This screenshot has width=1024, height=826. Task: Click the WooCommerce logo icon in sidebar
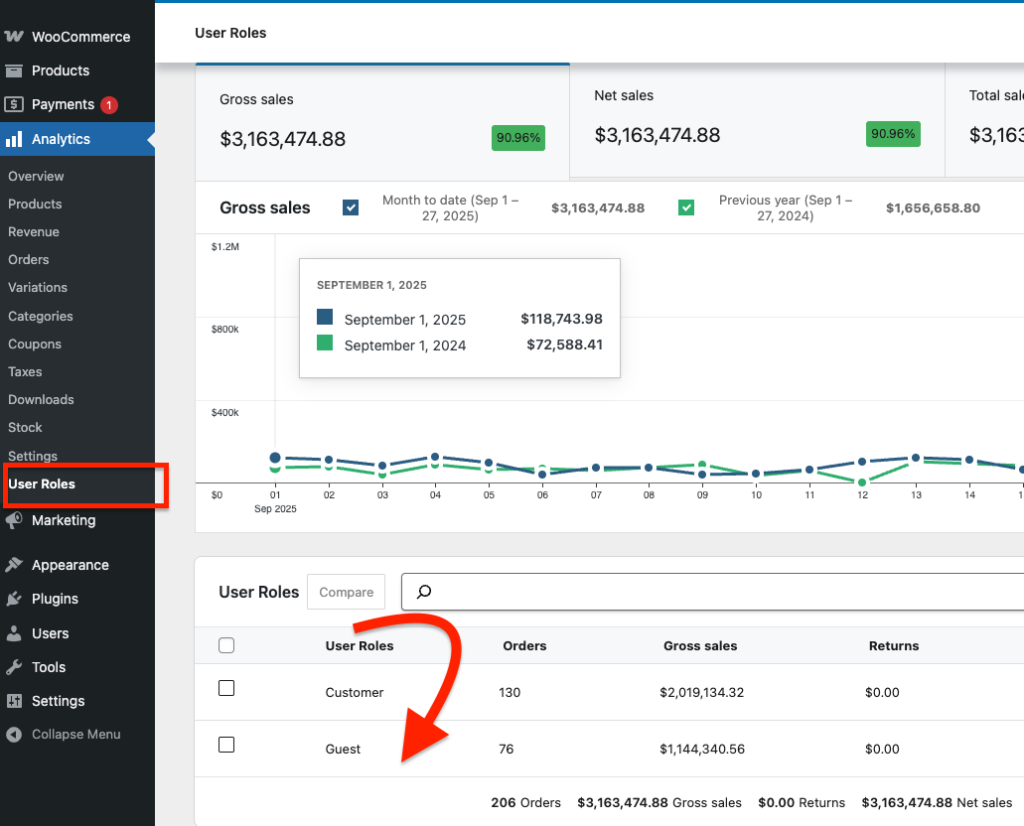[14, 37]
